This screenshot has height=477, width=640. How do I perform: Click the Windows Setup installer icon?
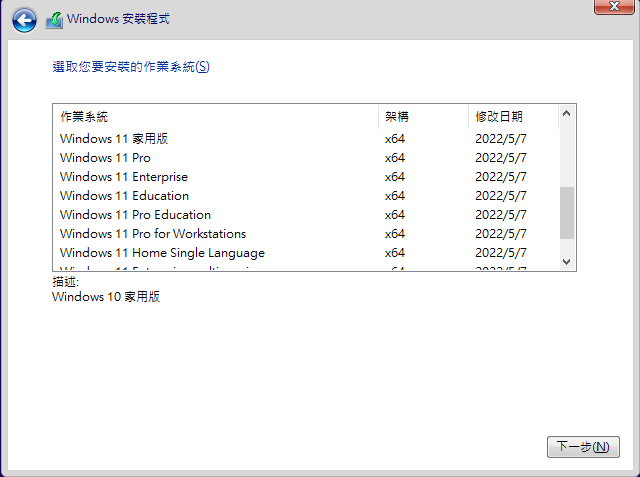(x=54, y=20)
